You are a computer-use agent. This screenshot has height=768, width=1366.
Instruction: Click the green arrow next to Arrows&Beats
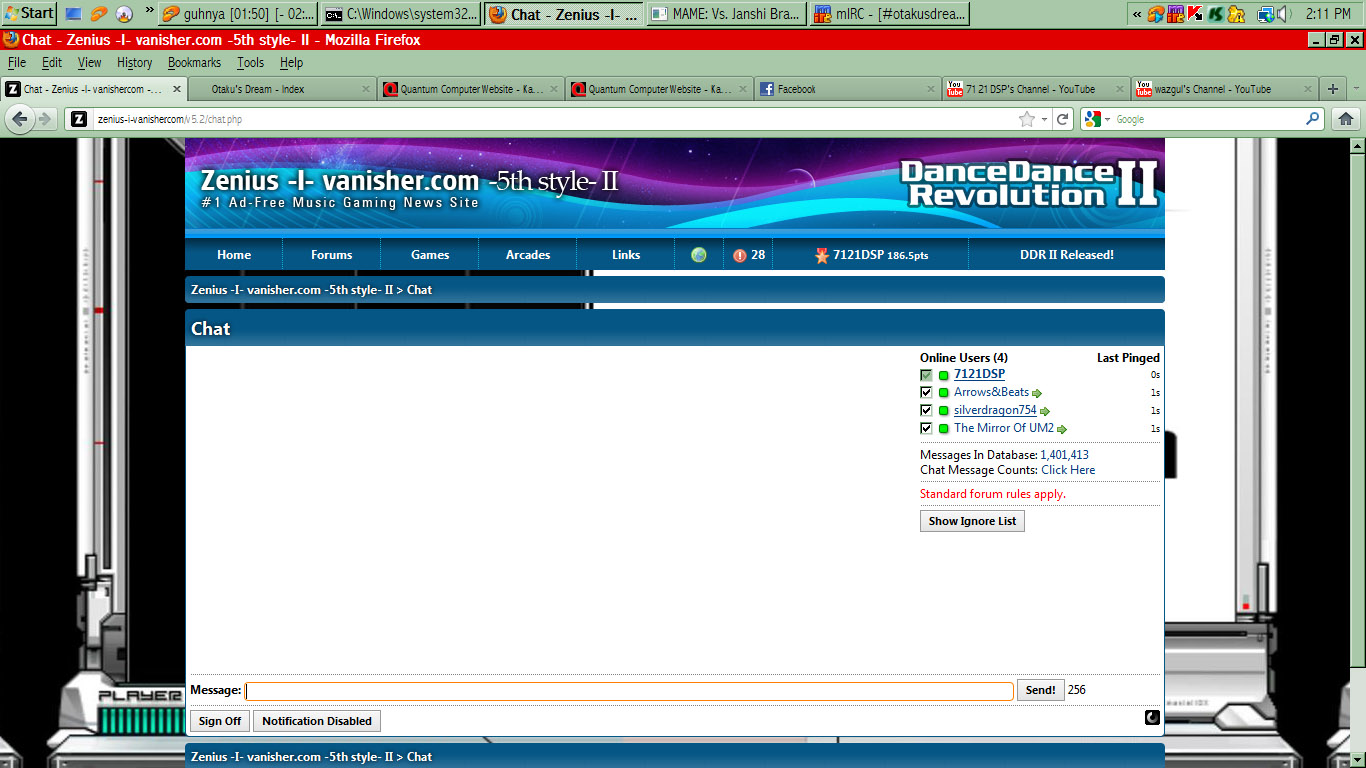(x=1037, y=393)
